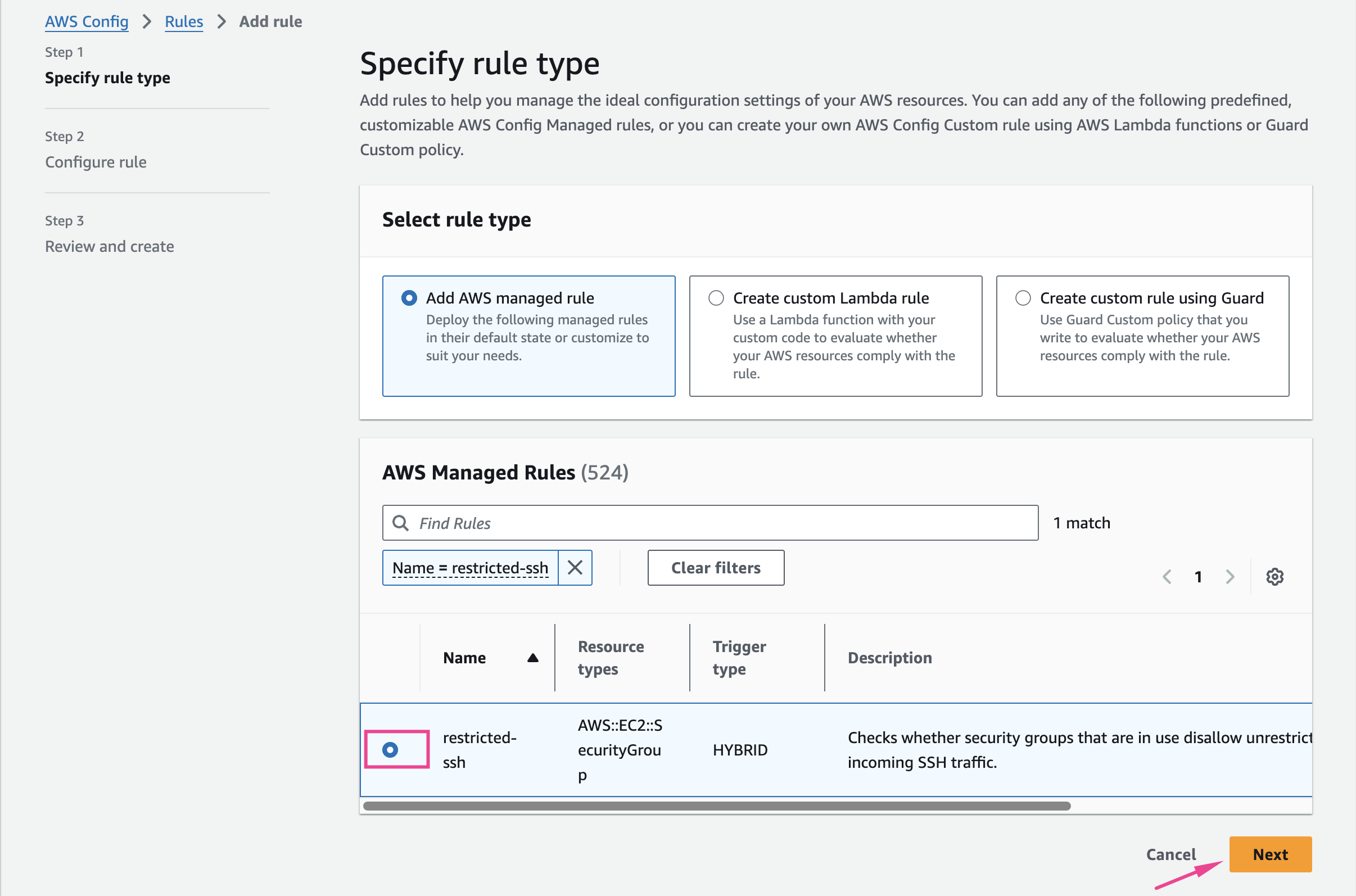The width and height of the screenshot is (1356, 896).
Task: Go to next page using right chevron
Action: point(1230,577)
